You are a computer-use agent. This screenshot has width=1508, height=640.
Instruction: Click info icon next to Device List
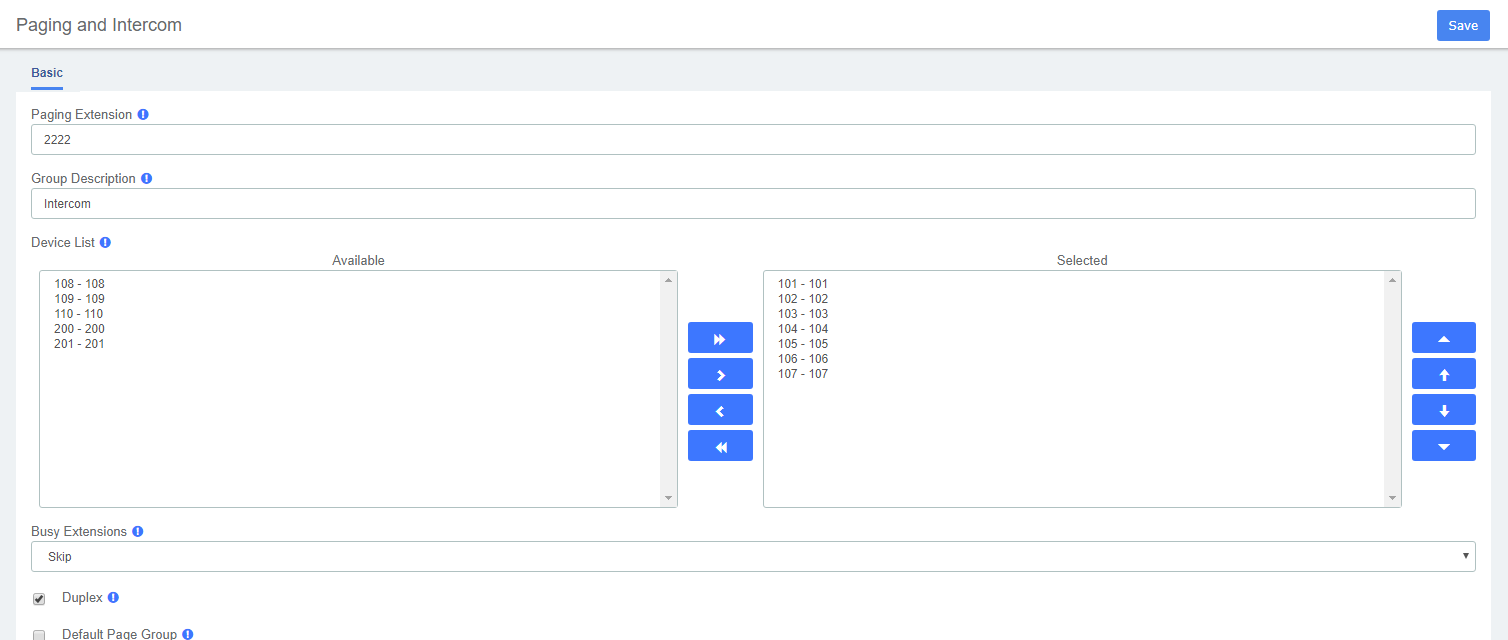click(105, 243)
